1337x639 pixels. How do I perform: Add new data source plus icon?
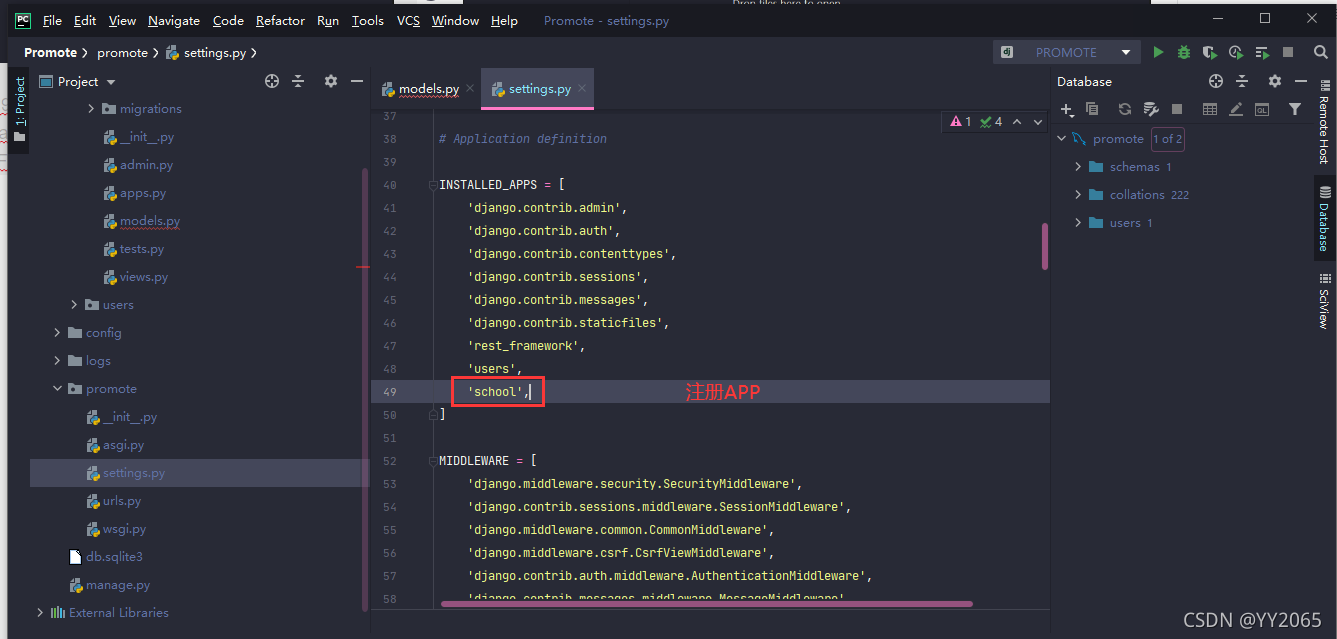[x=1067, y=109]
